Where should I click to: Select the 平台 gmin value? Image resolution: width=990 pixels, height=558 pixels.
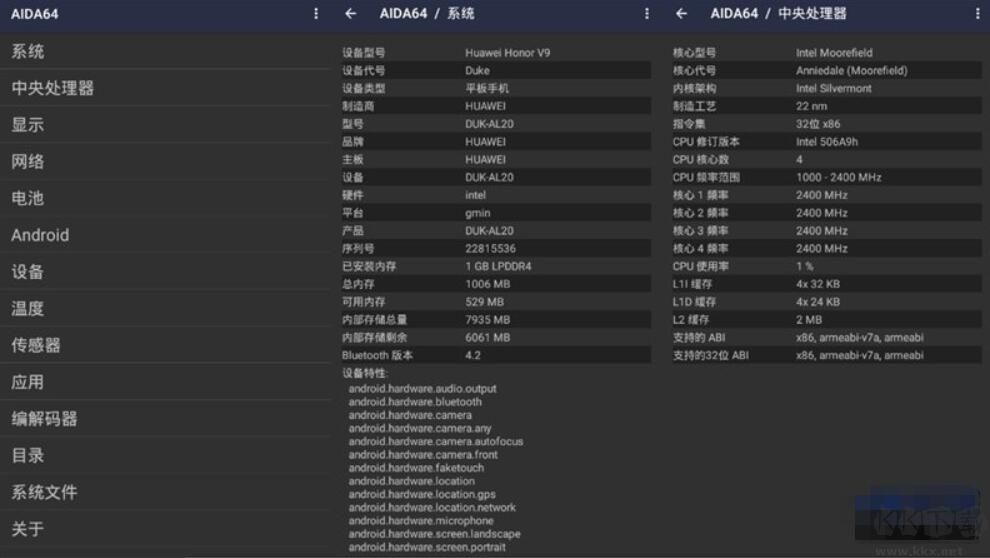(477, 213)
